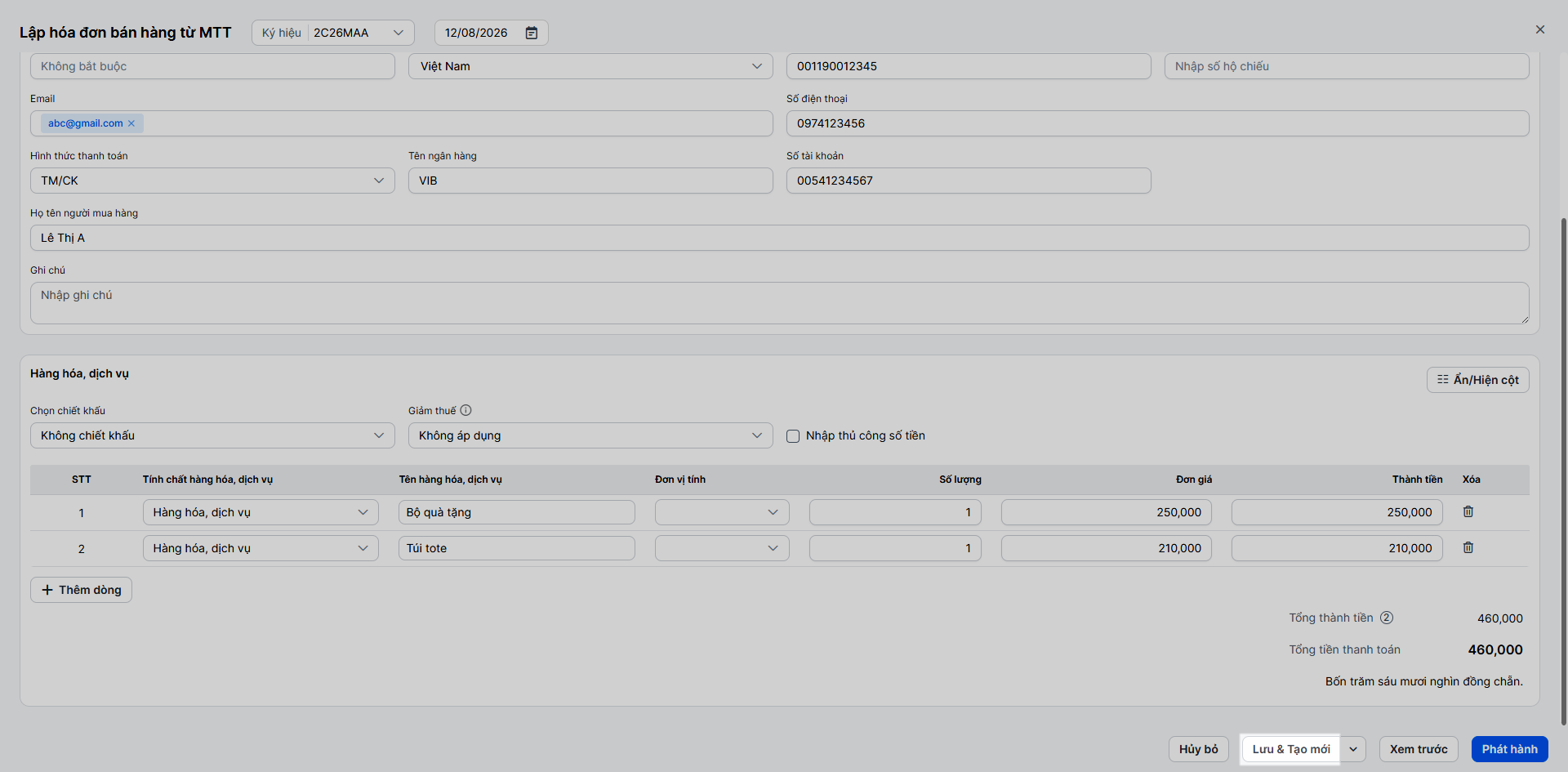This screenshot has width=1568, height=772.
Task: Open the calendar picker icon beside 12/08/2026
Action: 532,33
